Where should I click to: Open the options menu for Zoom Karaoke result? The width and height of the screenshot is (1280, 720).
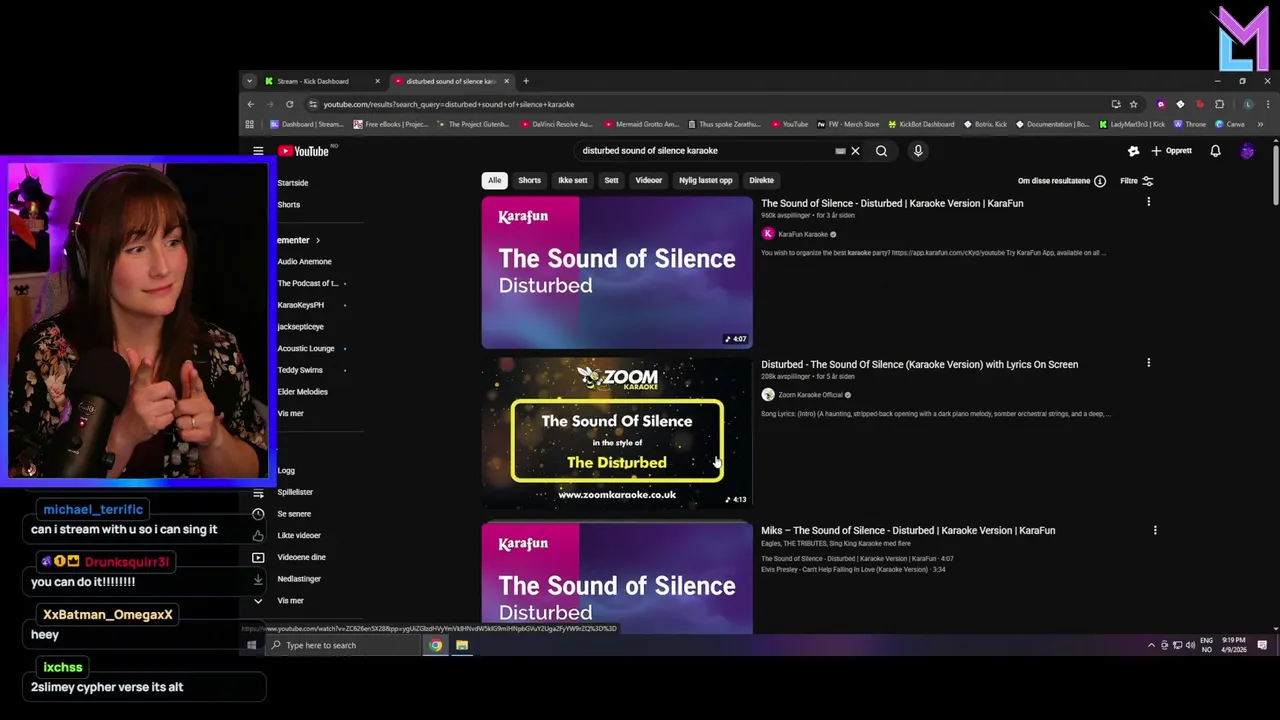(1148, 363)
